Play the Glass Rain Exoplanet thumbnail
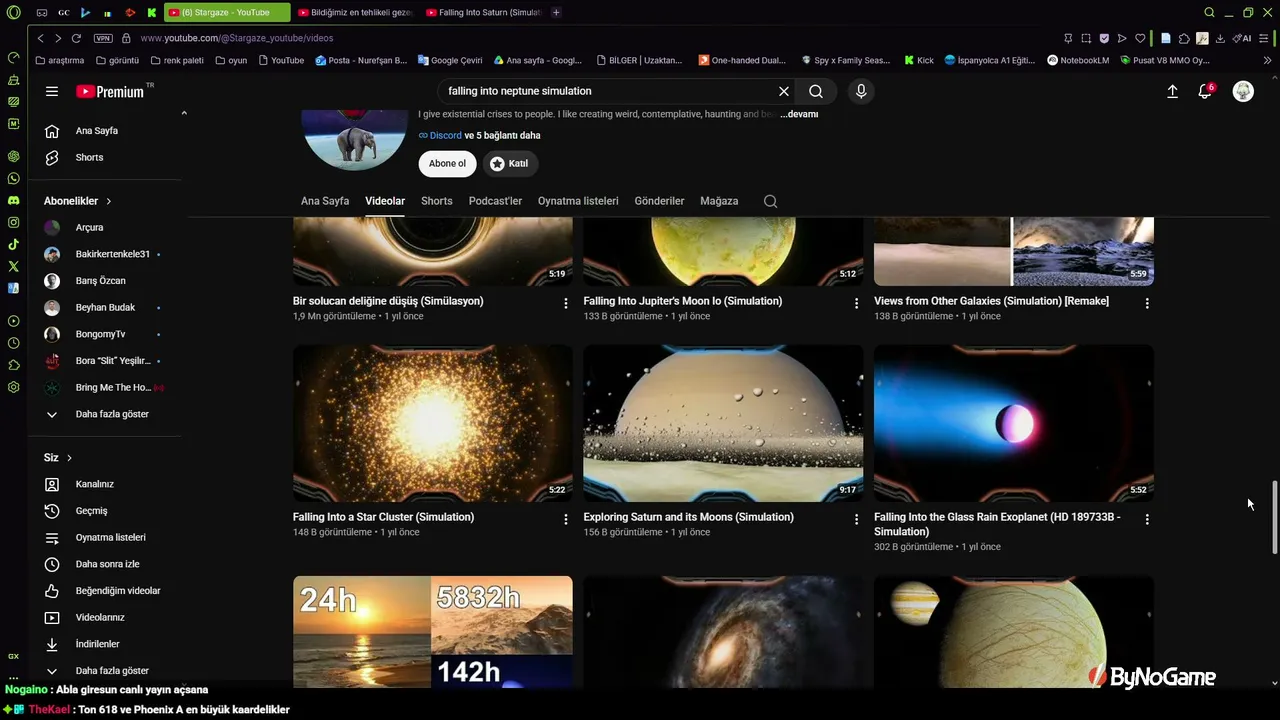Screen dimensions: 1280x720 [1014, 424]
